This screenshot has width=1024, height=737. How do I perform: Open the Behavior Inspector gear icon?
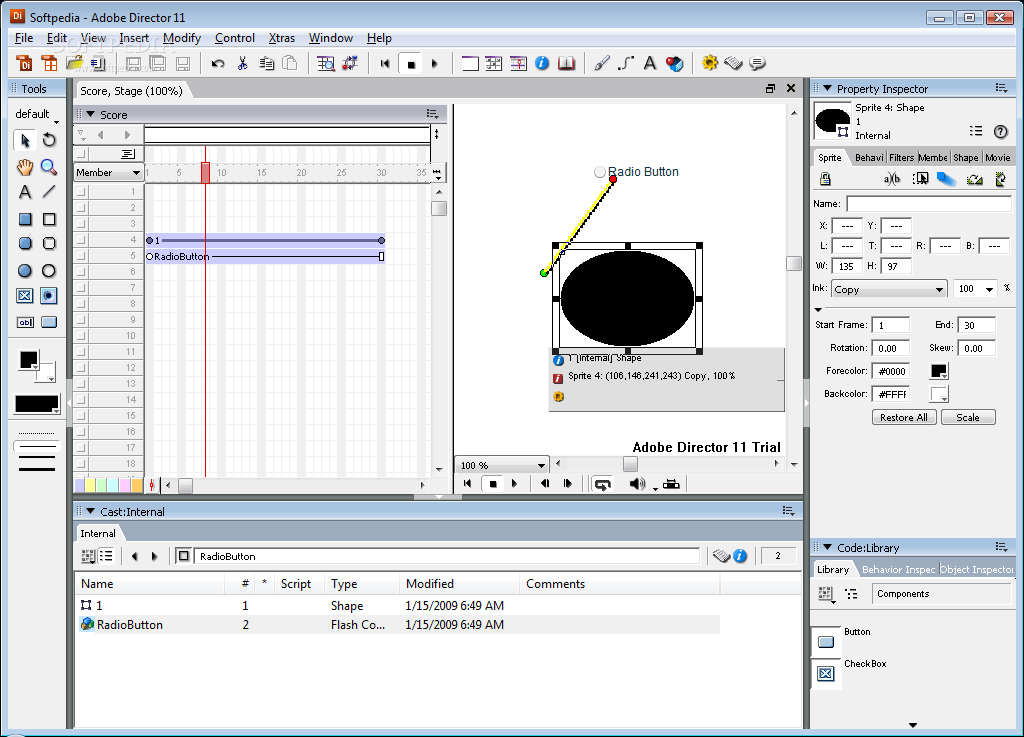710,63
